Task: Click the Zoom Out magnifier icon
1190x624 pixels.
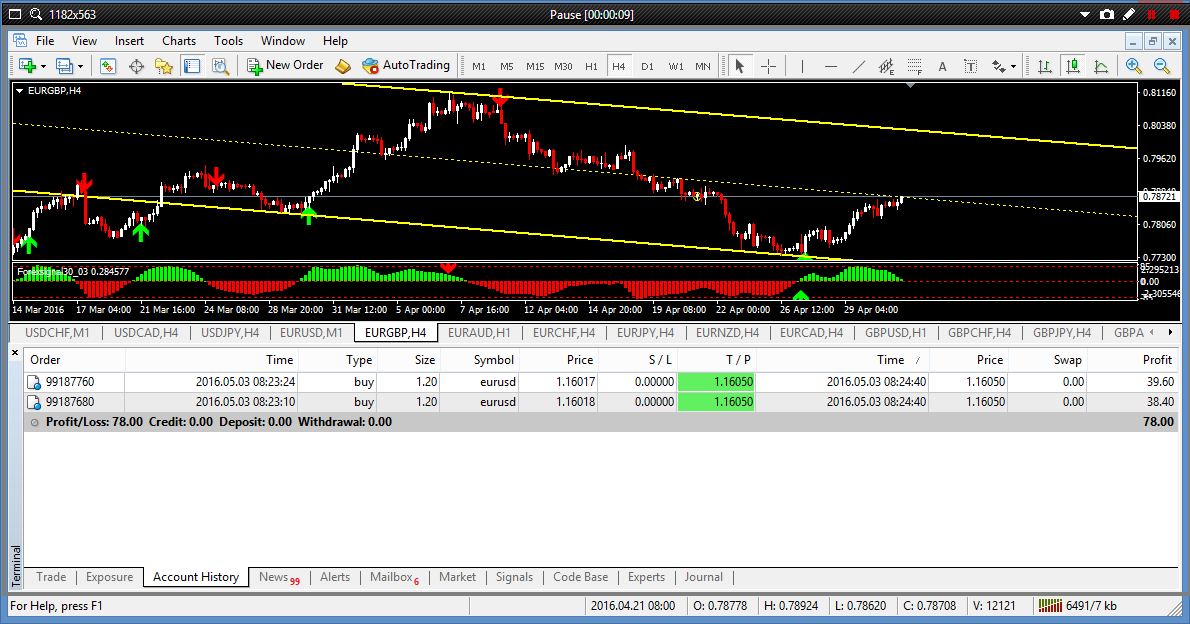Action: [1162, 66]
